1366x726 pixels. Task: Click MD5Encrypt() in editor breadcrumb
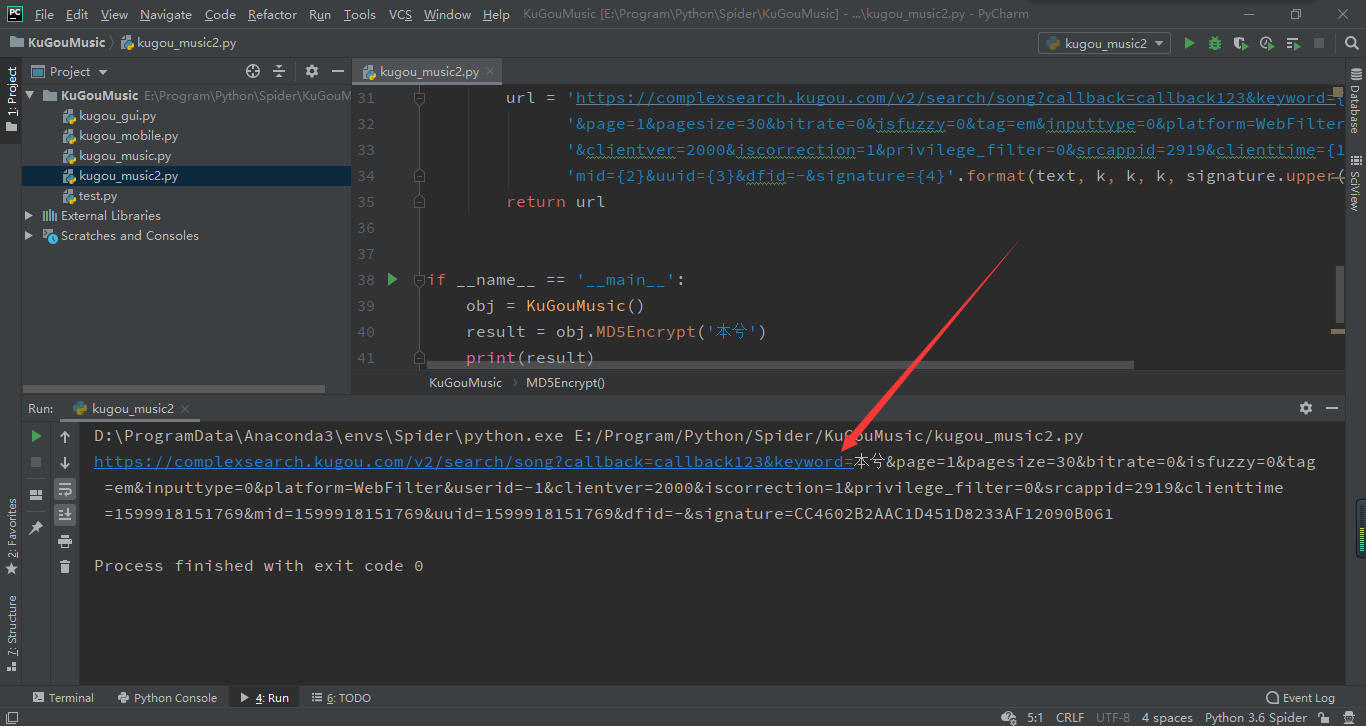point(565,382)
